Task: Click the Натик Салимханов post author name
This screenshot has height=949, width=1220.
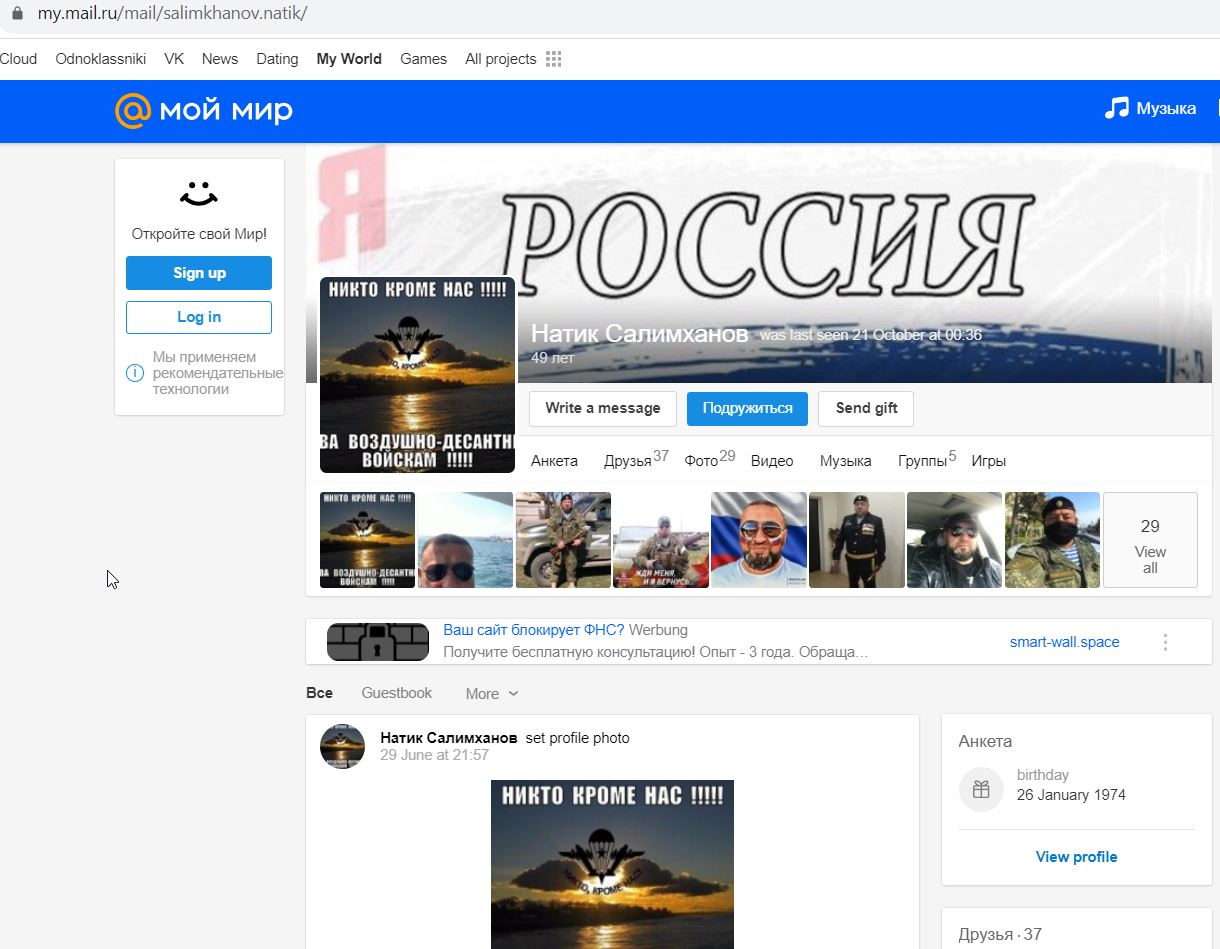Action: coord(449,738)
